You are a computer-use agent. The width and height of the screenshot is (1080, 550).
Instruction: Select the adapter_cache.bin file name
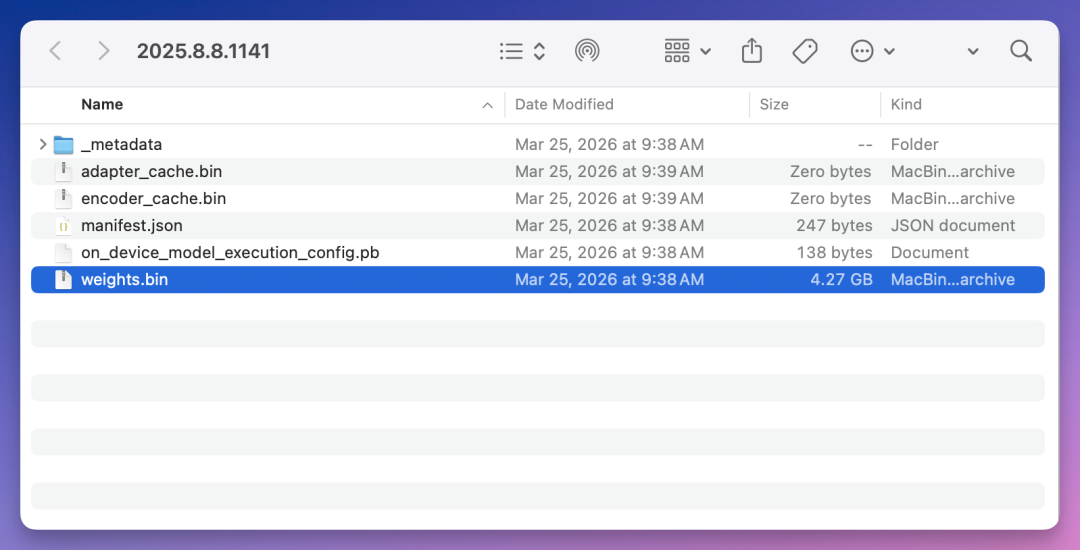click(x=152, y=171)
